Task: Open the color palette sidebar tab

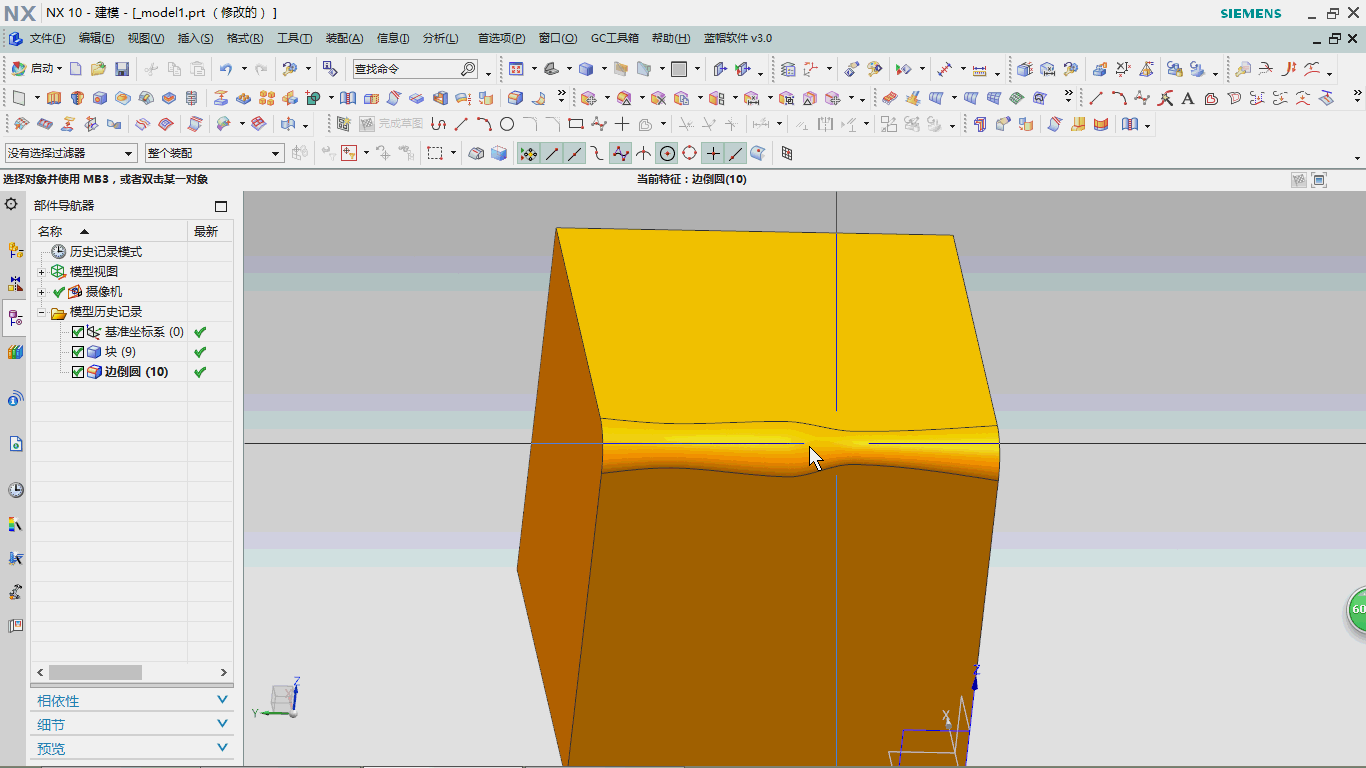Action: coord(15,524)
